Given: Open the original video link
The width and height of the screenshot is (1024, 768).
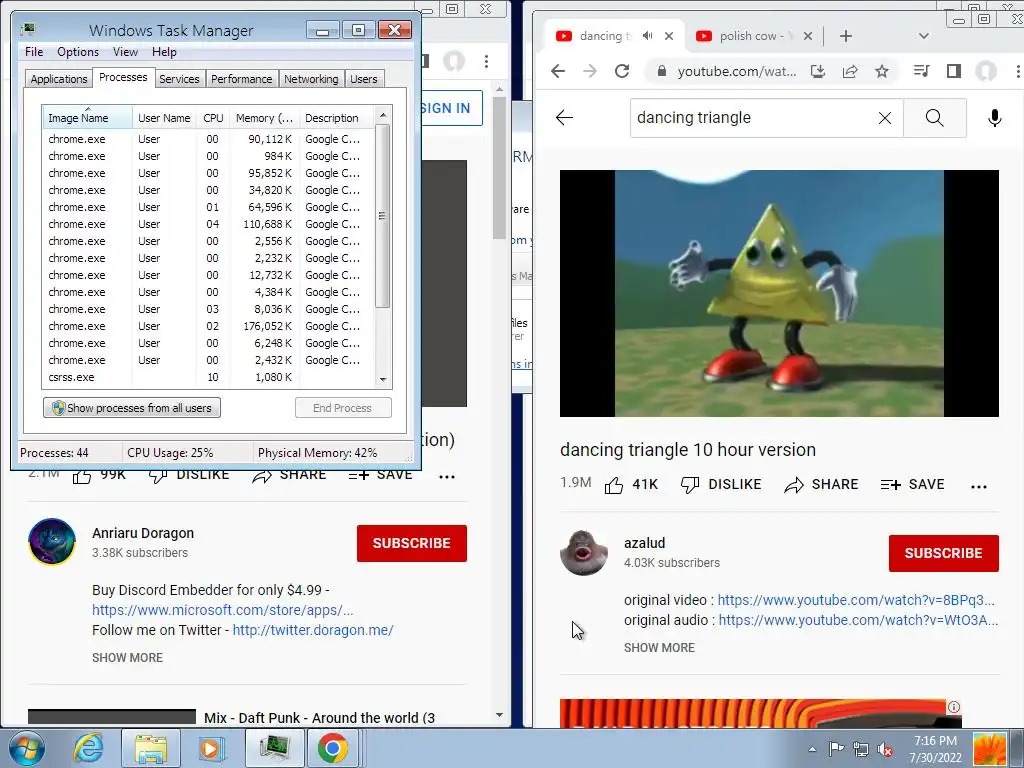Looking at the screenshot, I should [856, 600].
